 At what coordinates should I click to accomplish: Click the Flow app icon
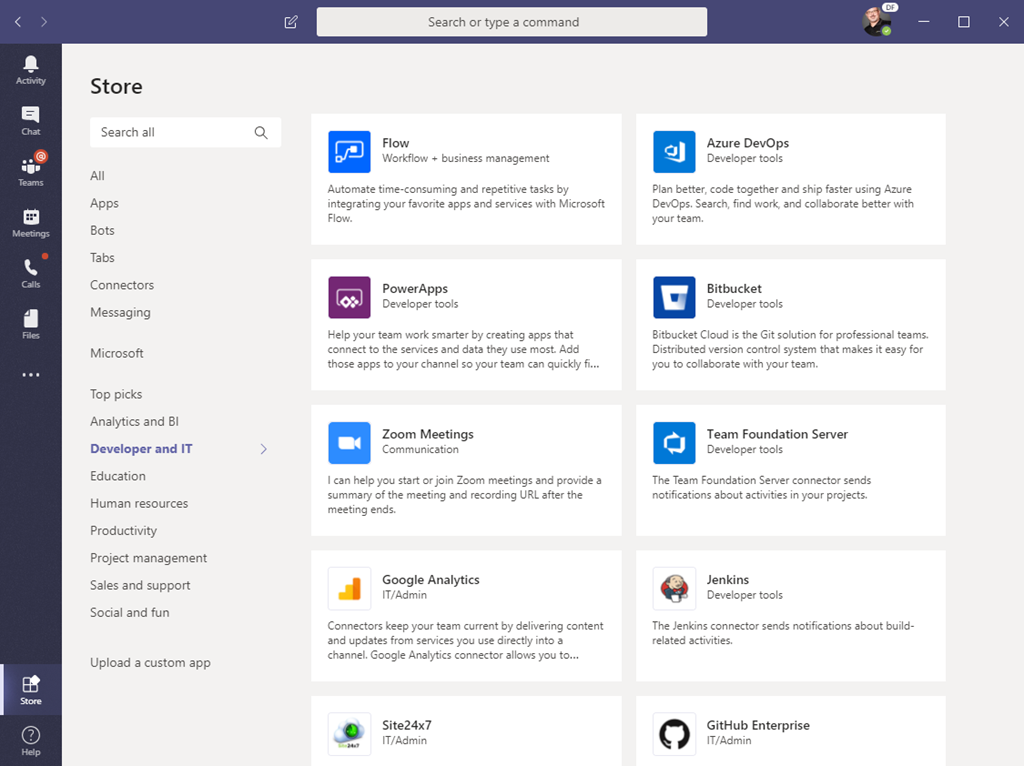(x=349, y=152)
